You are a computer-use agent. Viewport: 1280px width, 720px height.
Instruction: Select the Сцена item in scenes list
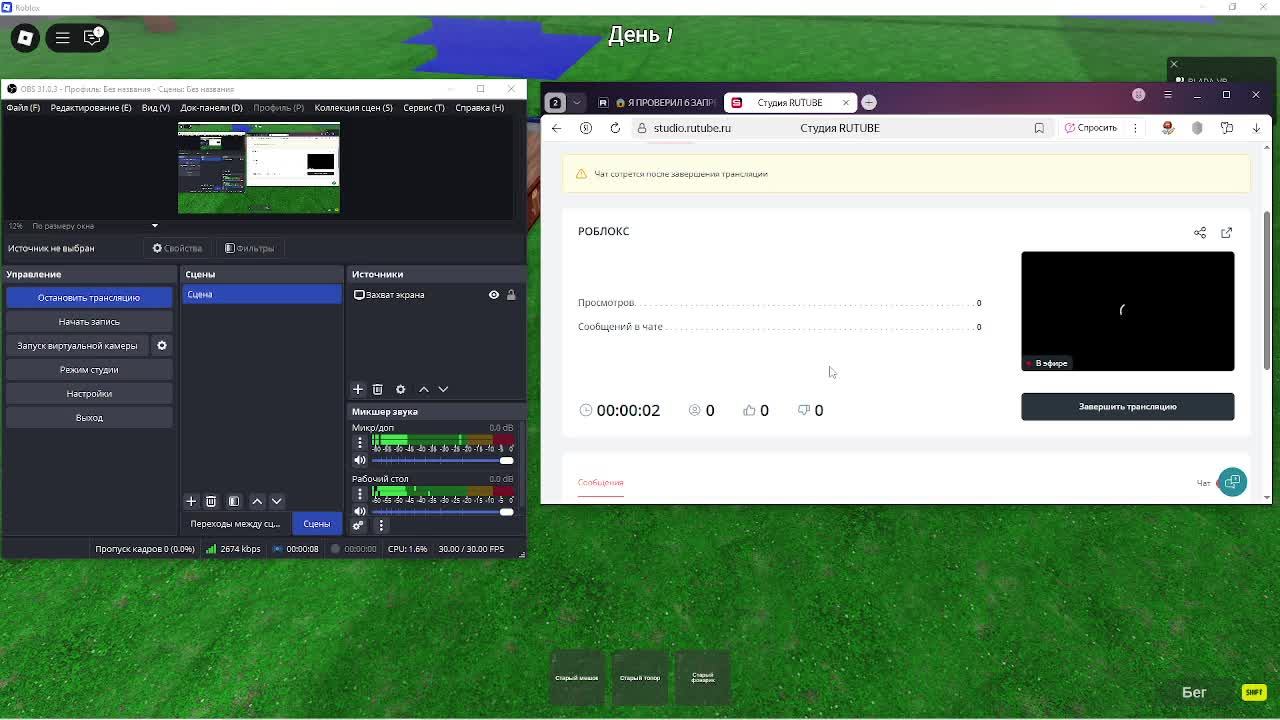262,295
